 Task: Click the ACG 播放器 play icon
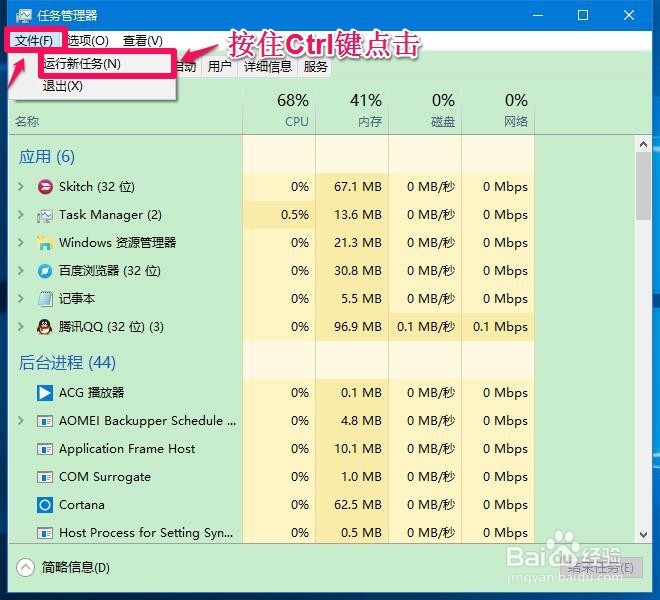point(45,393)
